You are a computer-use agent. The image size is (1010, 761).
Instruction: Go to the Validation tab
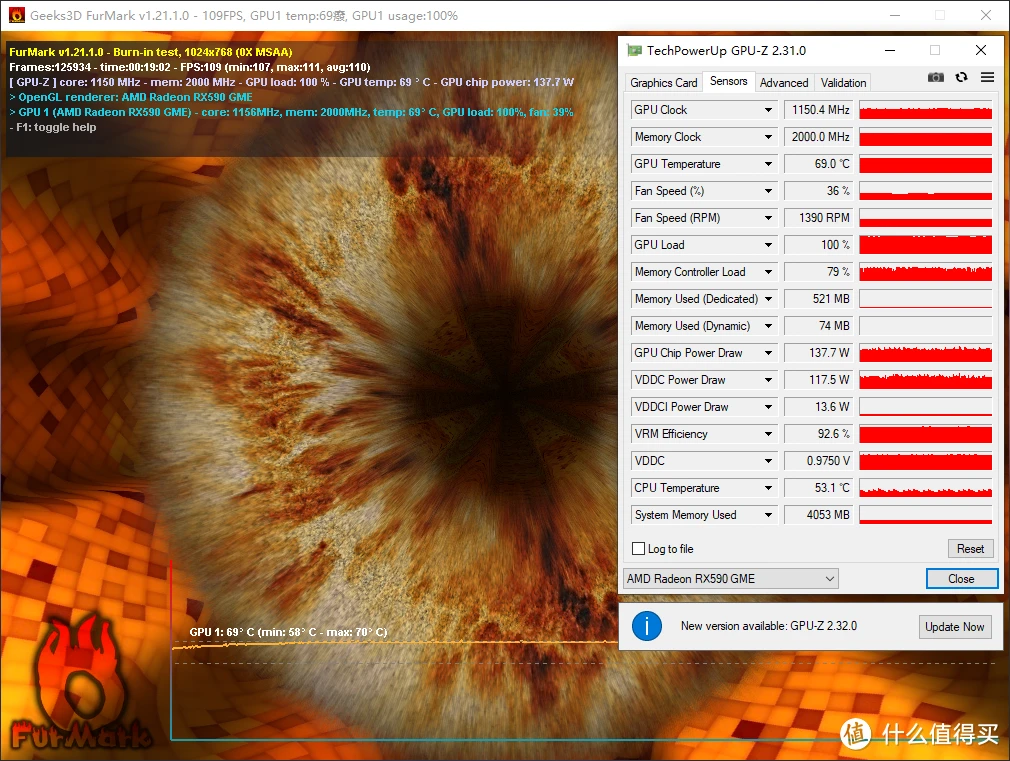coord(843,82)
